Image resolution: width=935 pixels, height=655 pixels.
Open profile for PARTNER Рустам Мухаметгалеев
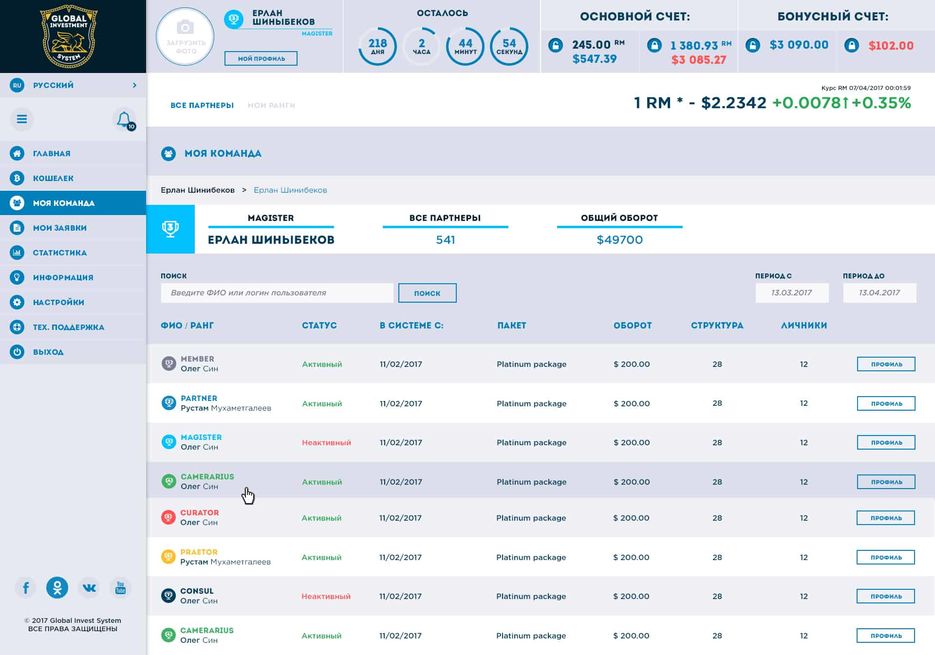886,403
